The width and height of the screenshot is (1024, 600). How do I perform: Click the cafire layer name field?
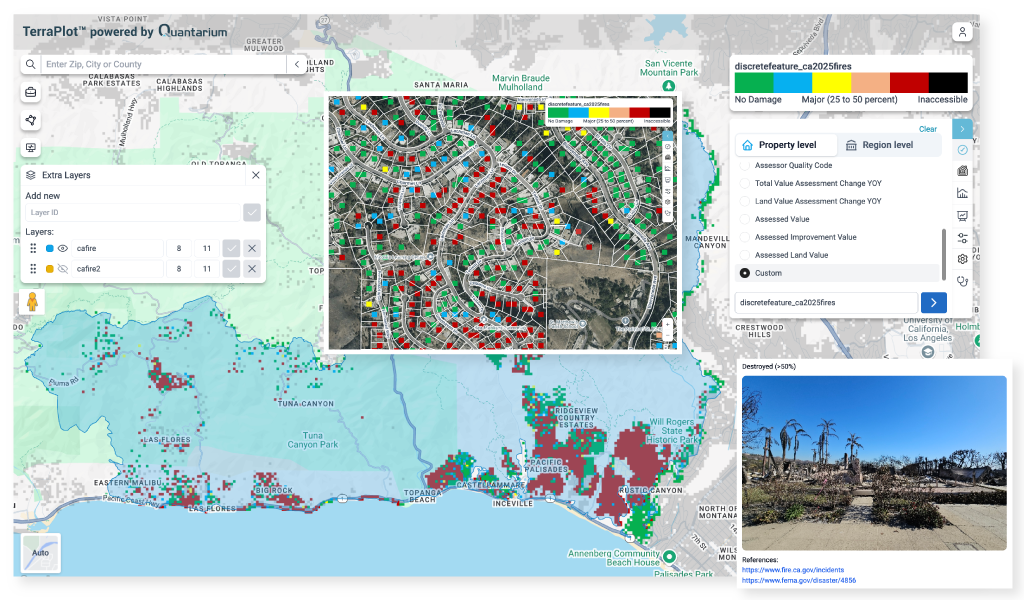118,248
